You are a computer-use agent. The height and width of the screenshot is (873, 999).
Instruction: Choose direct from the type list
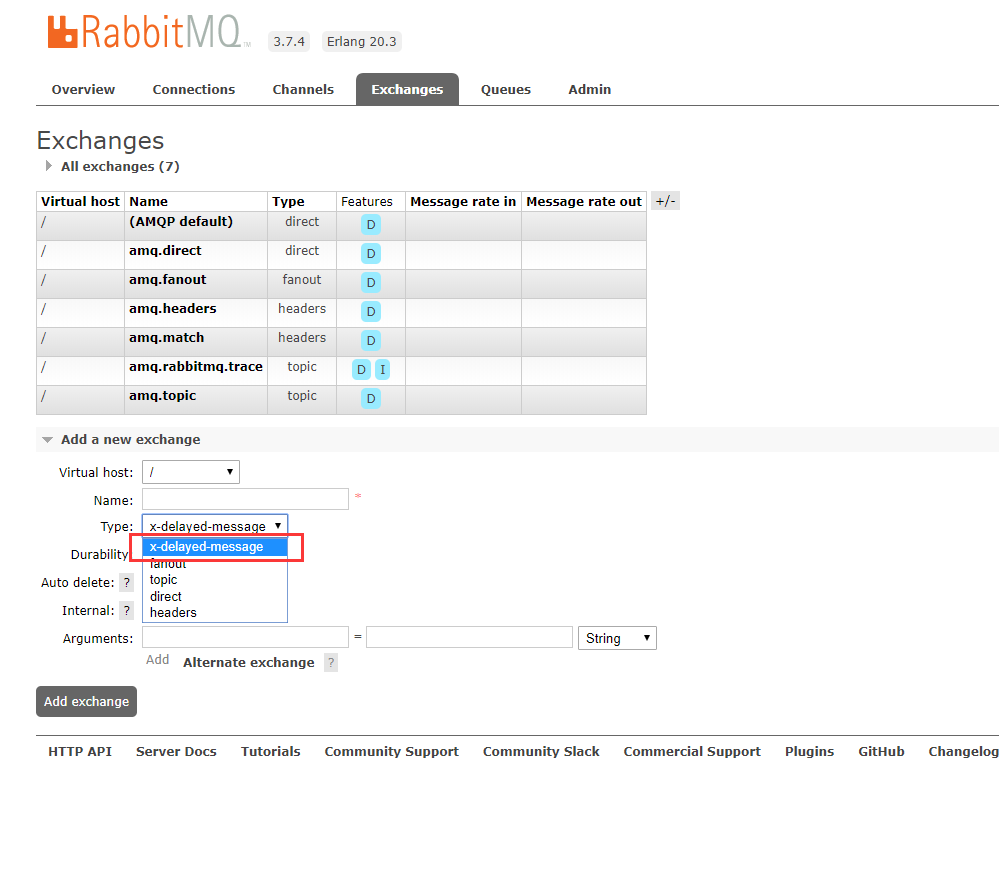click(x=215, y=596)
